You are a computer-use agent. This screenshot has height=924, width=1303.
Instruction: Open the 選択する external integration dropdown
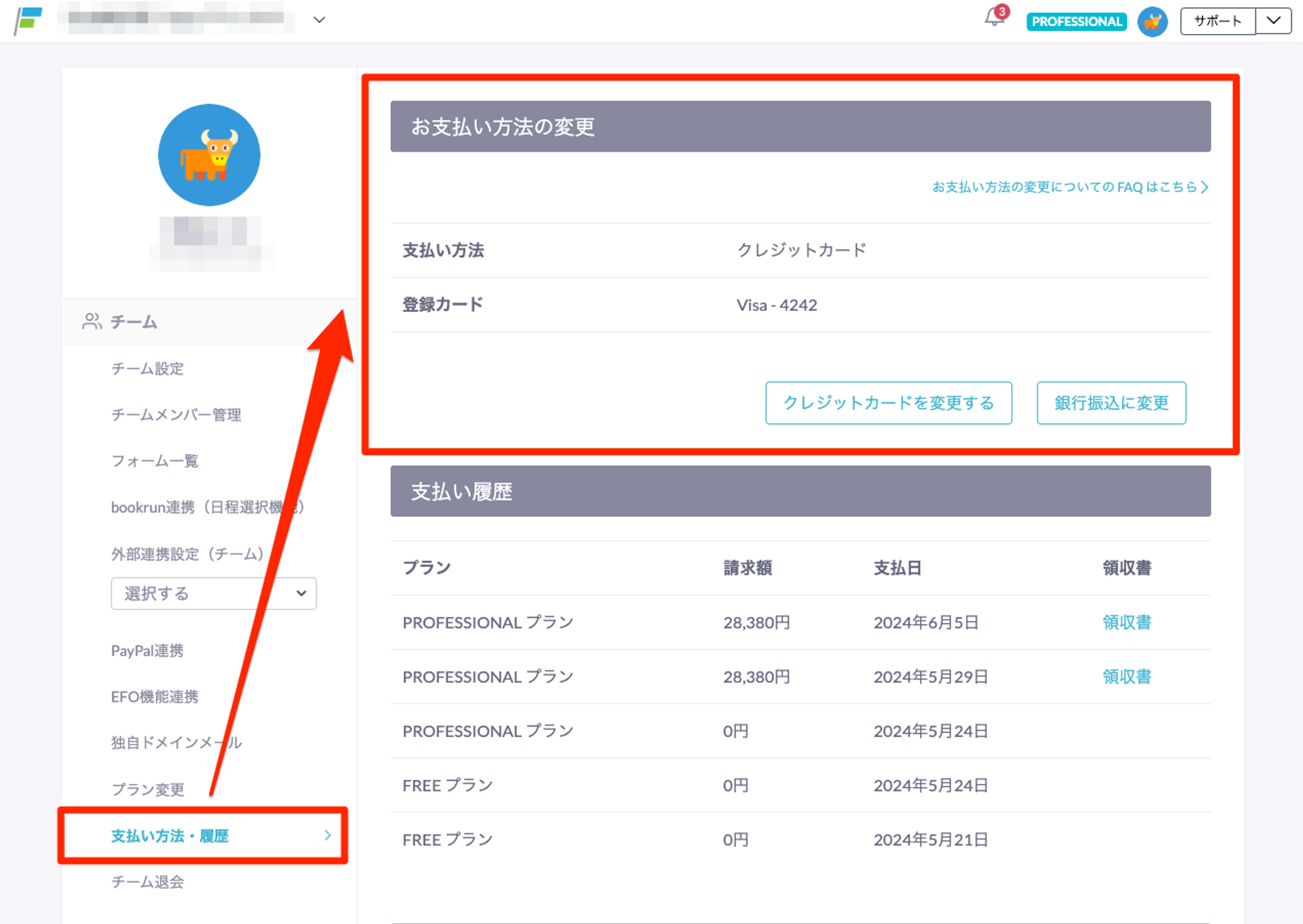(214, 594)
